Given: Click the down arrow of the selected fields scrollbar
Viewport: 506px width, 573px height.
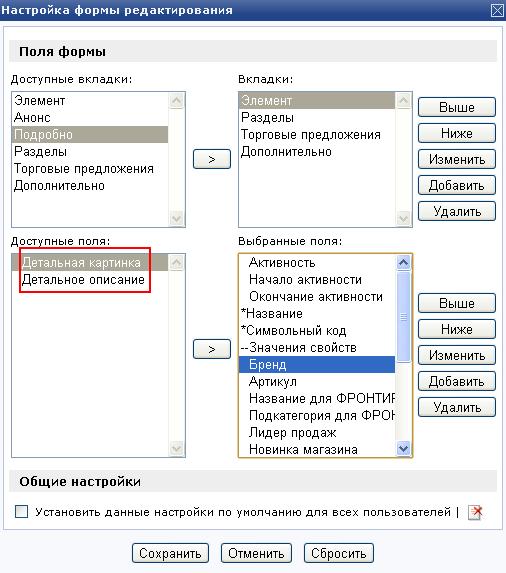Looking at the screenshot, I should pyautogui.click(x=403, y=448).
